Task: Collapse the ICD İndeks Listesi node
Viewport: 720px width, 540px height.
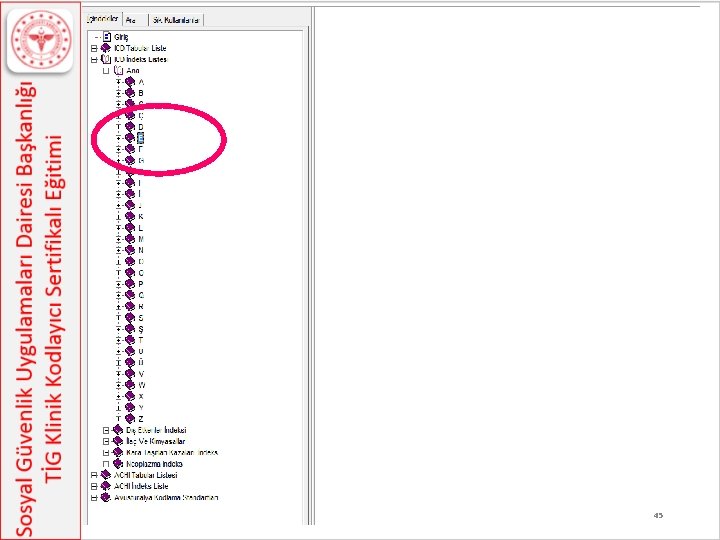Action: point(94,60)
